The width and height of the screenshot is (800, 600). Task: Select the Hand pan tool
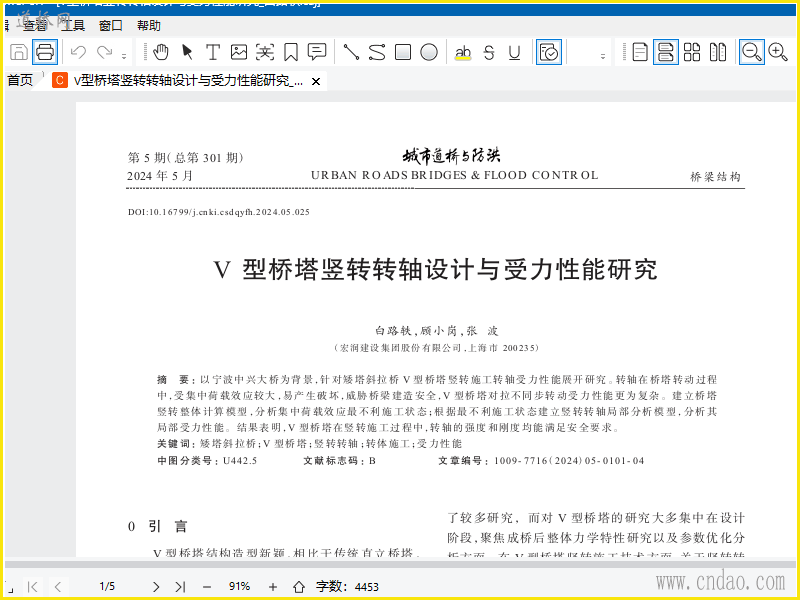point(161,52)
